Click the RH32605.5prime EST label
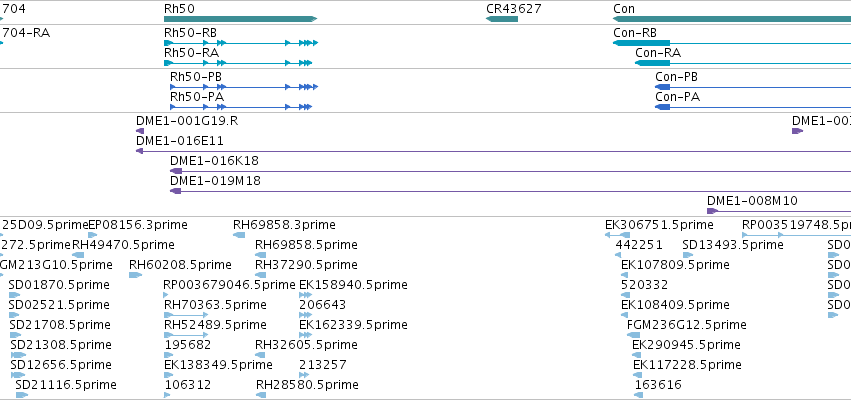The height and width of the screenshot is (400, 851). 307,345
